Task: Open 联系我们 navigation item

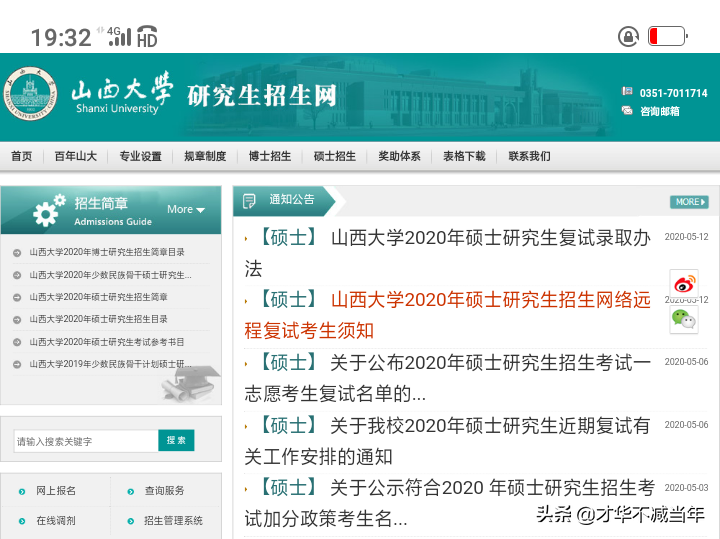Action: click(x=529, y=156)
